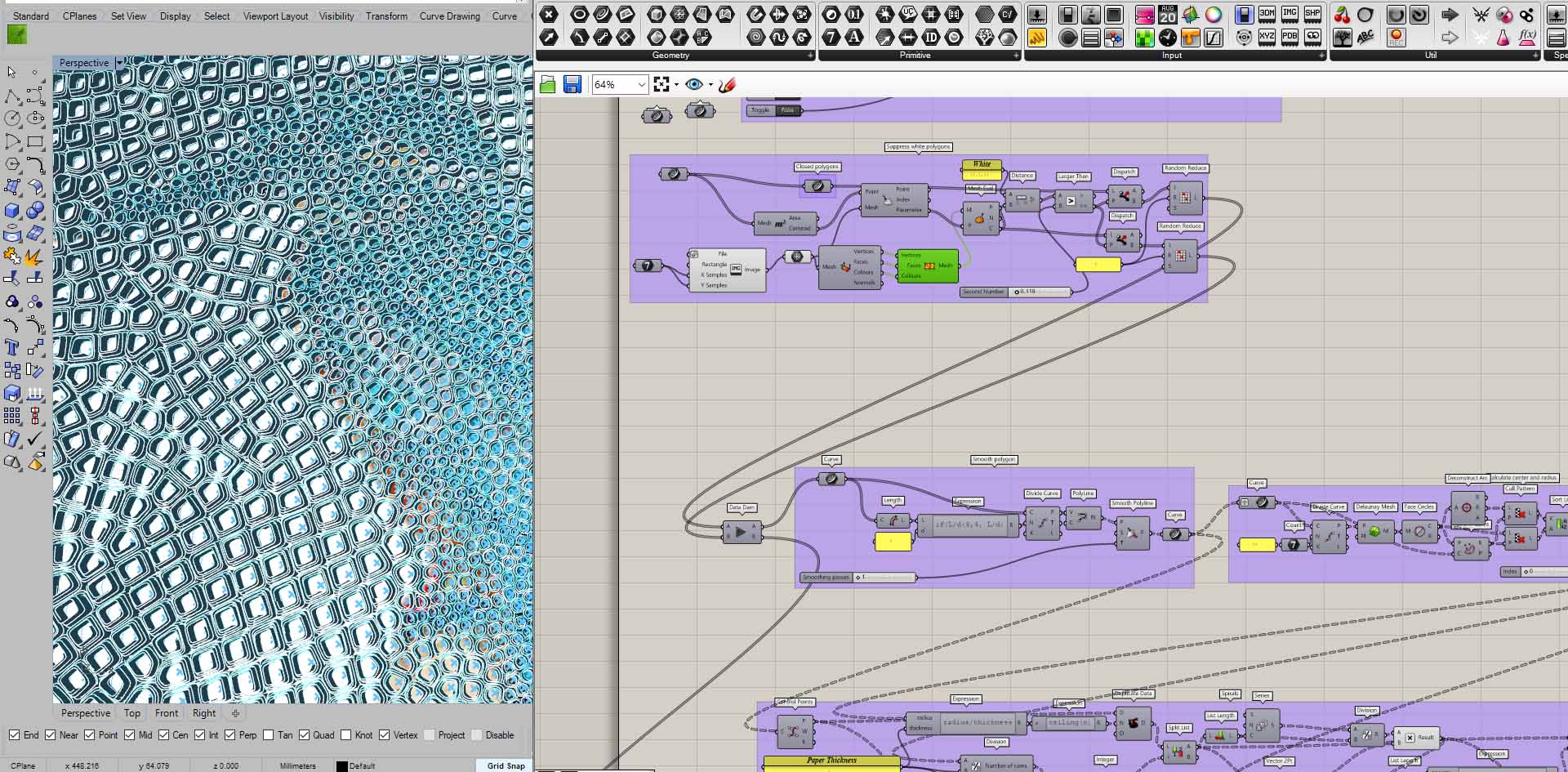Select the Rectangle tool
1568x772 pixels.
(35, 141)
